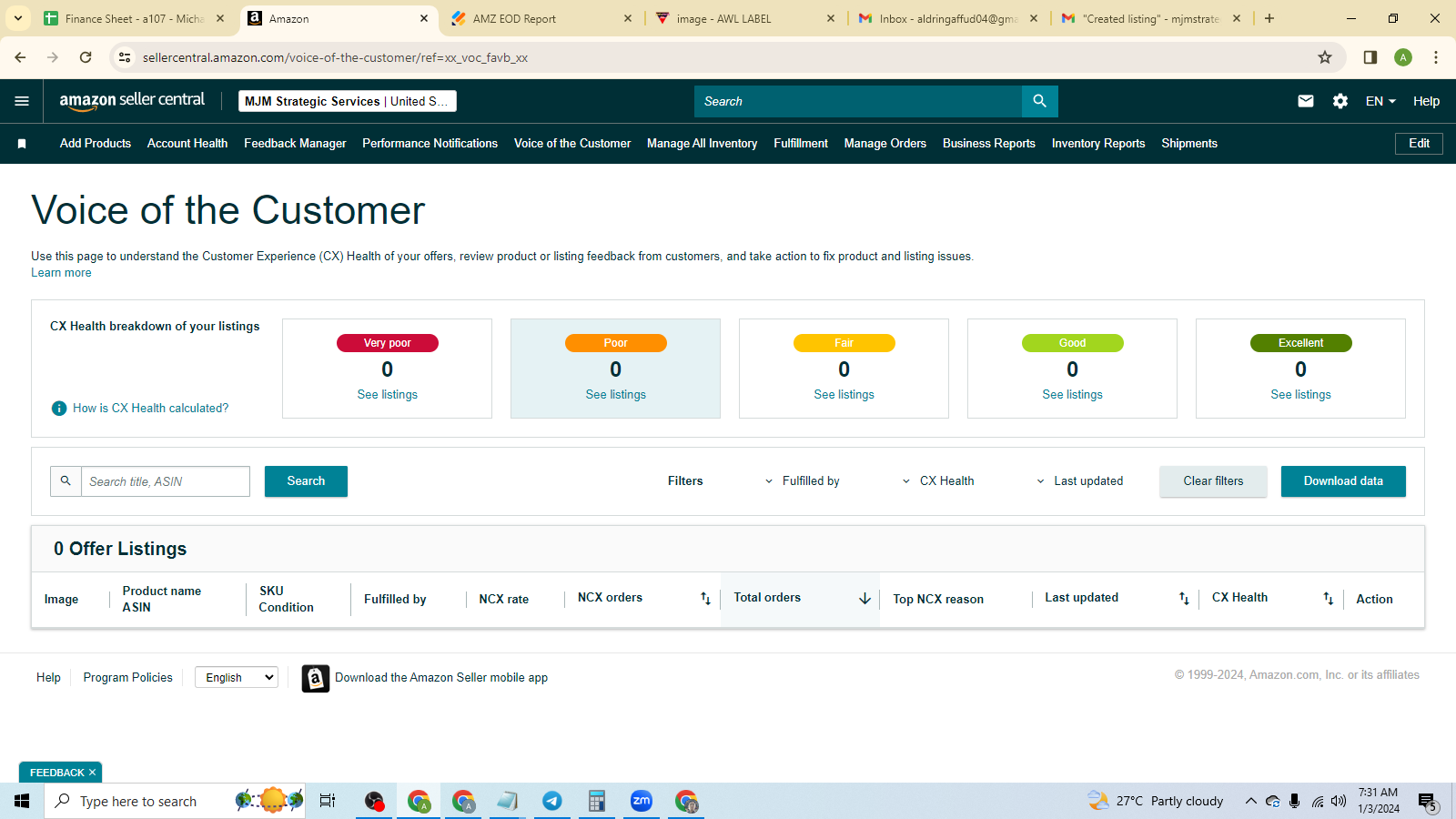The image size is (1456, 819).
Task: Switch to AMZ EOD Report tab
Action: click(x=542, y=18)
